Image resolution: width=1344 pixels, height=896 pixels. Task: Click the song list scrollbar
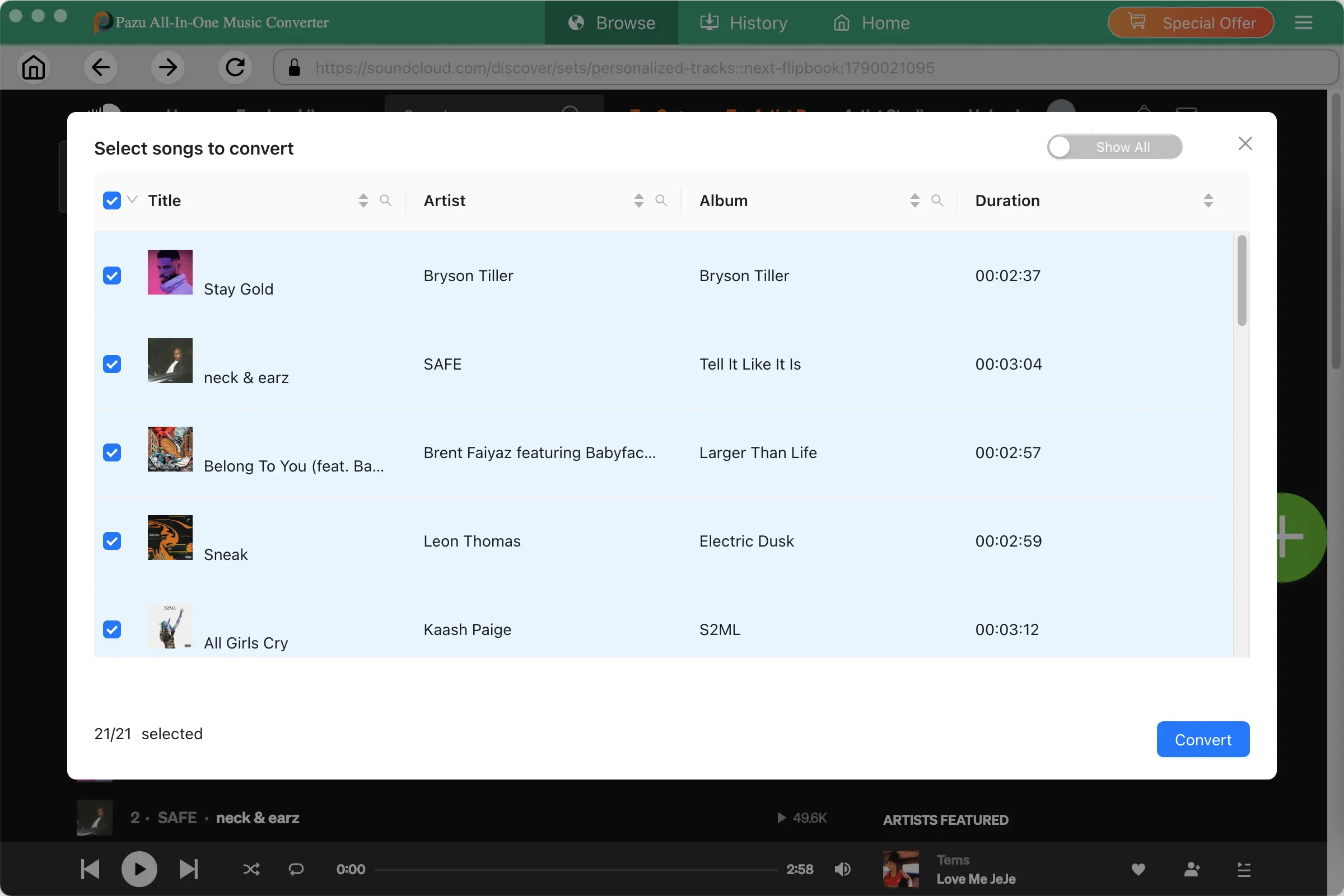1241,281
